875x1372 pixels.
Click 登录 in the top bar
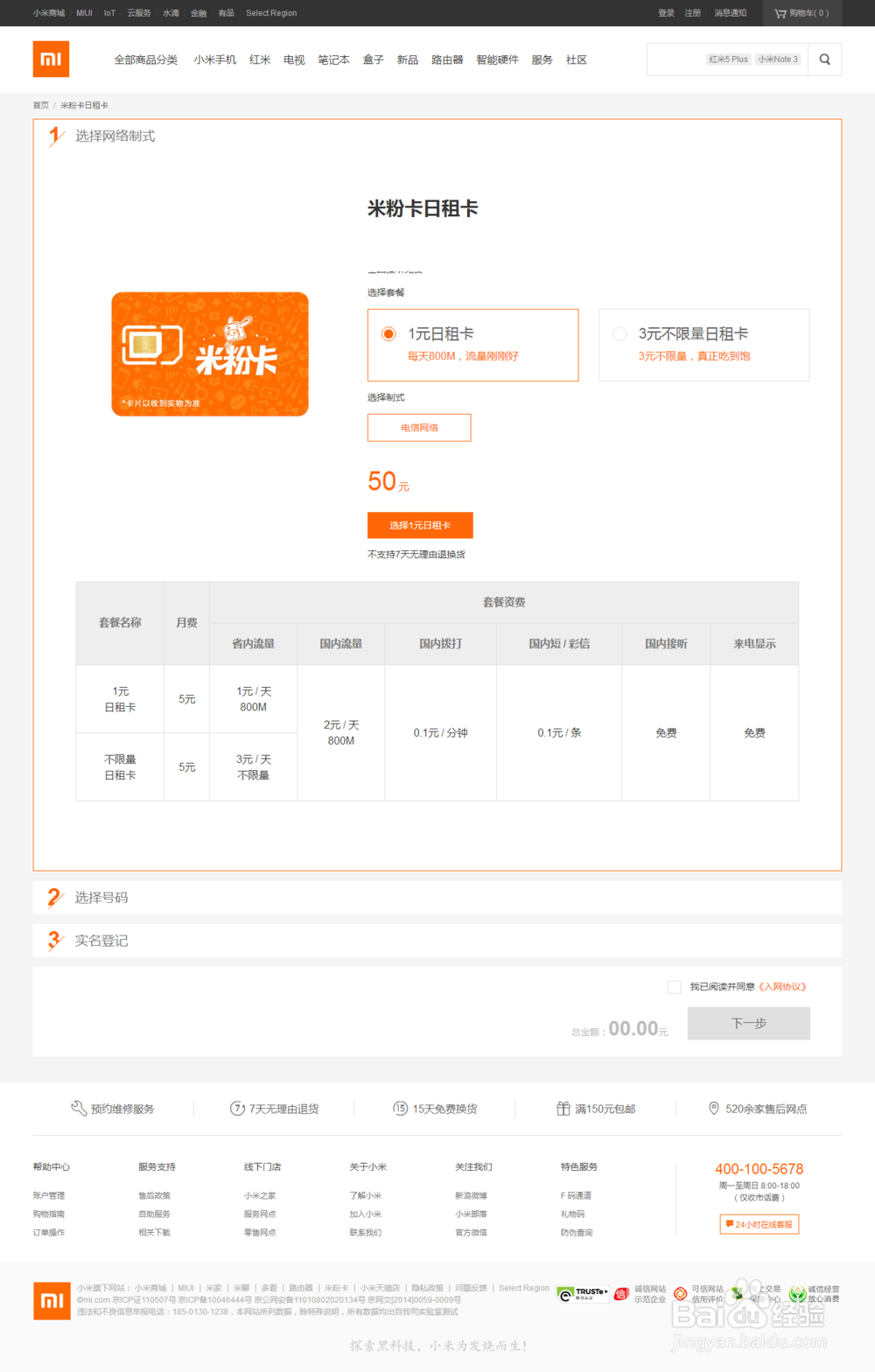(x=667, y=13)
